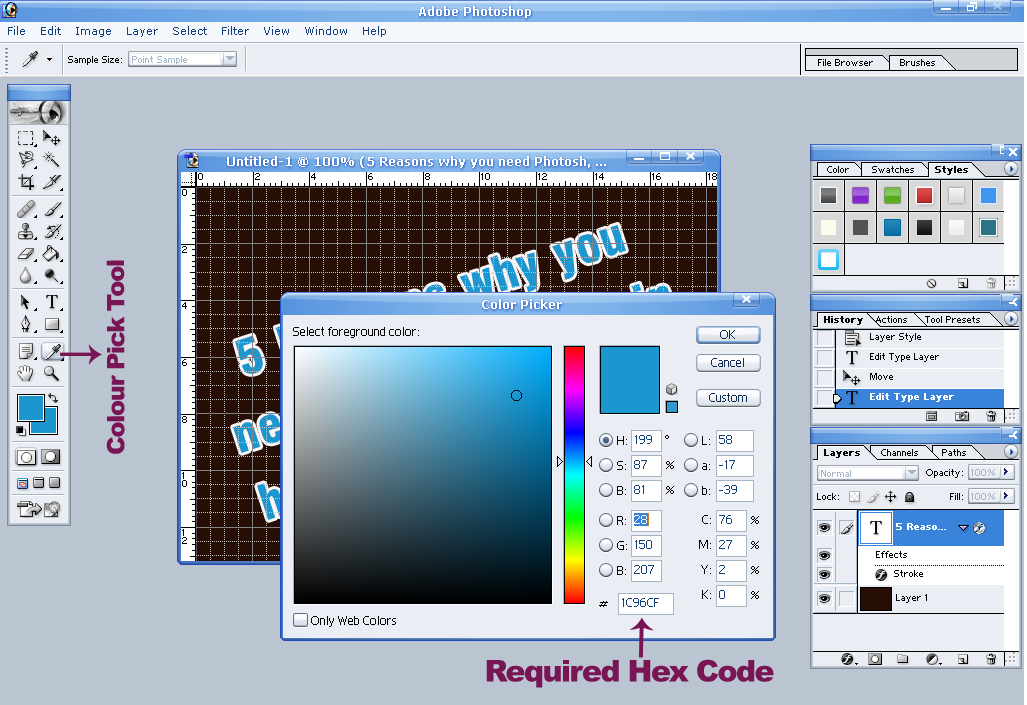Open the Filter menu
1027x705 pixels.
(x=234, y=31)
